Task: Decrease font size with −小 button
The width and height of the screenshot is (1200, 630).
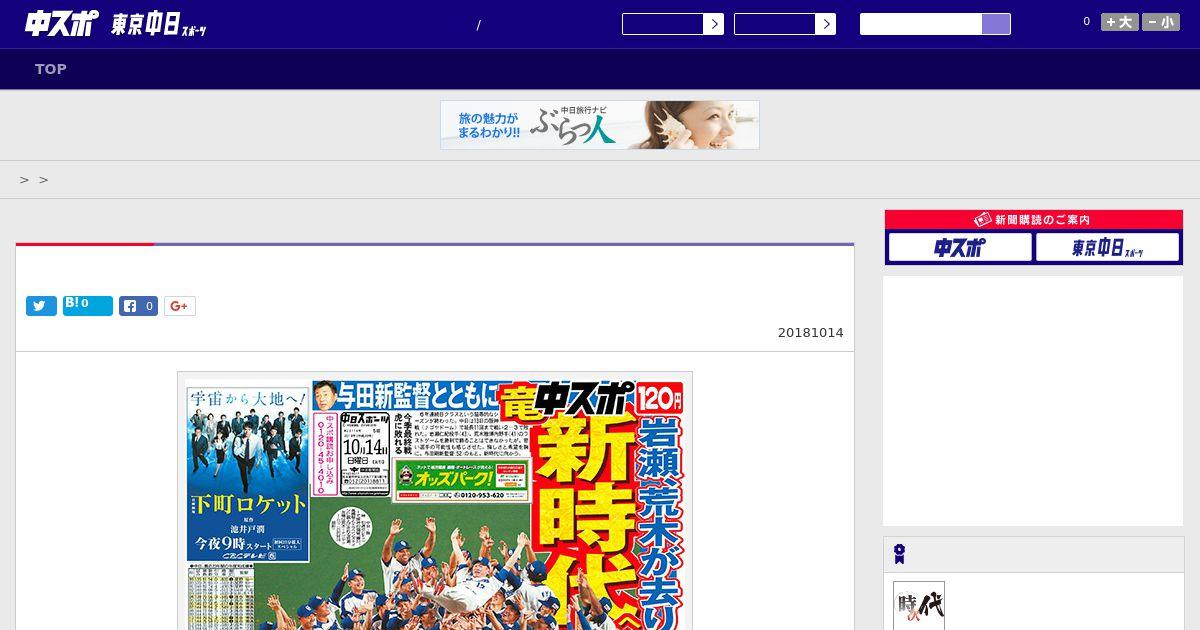Action: pos(1161,22)
